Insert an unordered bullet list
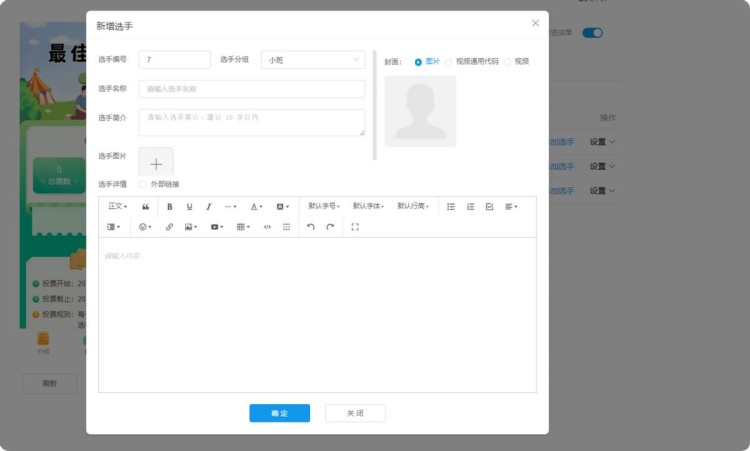Image resolution: width=750 pixels, height=451 pixels. click(450, 207)
